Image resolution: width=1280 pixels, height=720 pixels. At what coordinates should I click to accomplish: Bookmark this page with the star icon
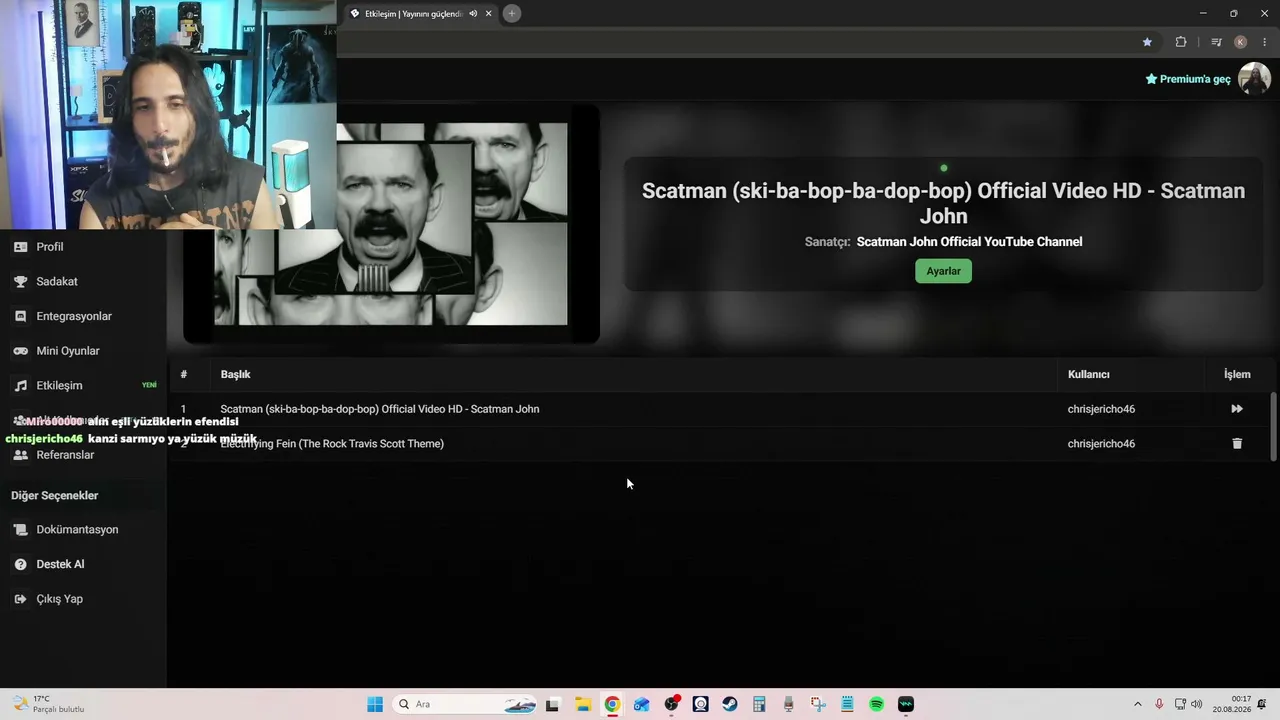tap(1147, 42)
